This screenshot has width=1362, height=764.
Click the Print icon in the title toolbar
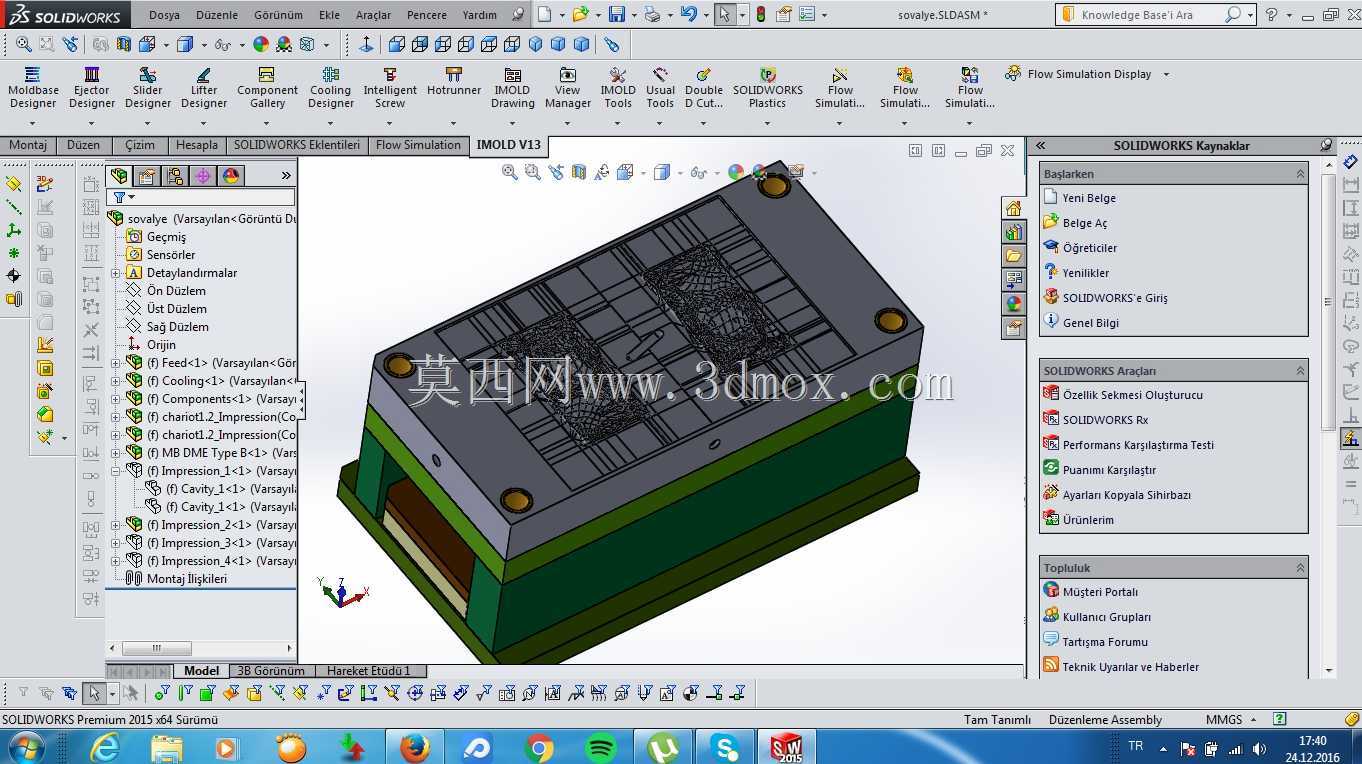coord(652,15)
